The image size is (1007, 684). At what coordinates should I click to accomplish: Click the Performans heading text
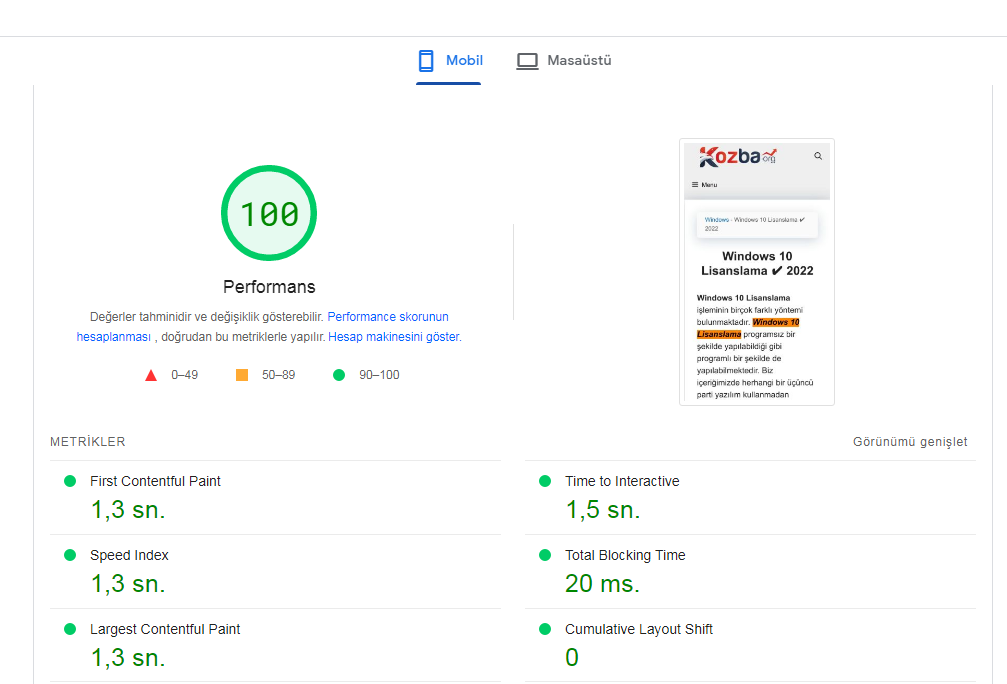[x=269, y=286]
